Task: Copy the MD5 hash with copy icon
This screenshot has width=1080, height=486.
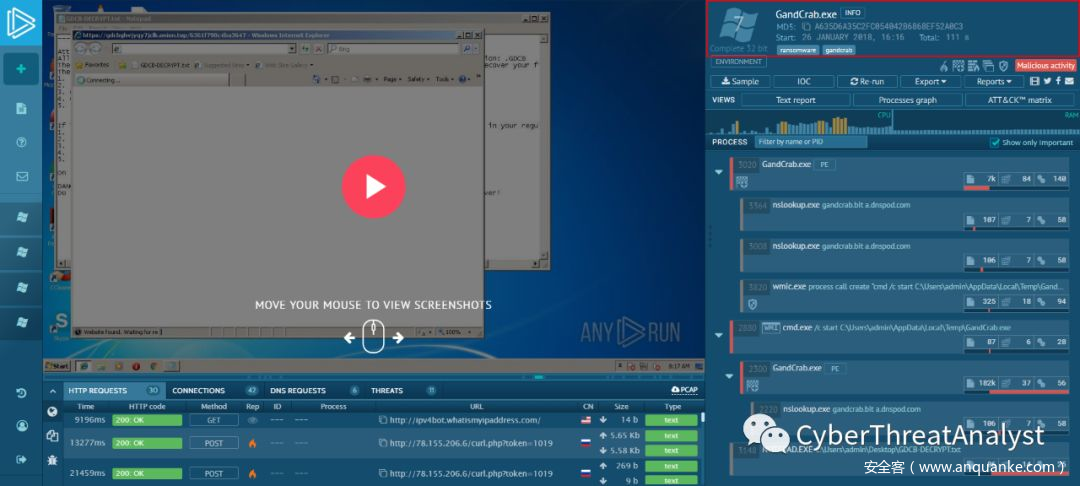Action: point(807,26)
